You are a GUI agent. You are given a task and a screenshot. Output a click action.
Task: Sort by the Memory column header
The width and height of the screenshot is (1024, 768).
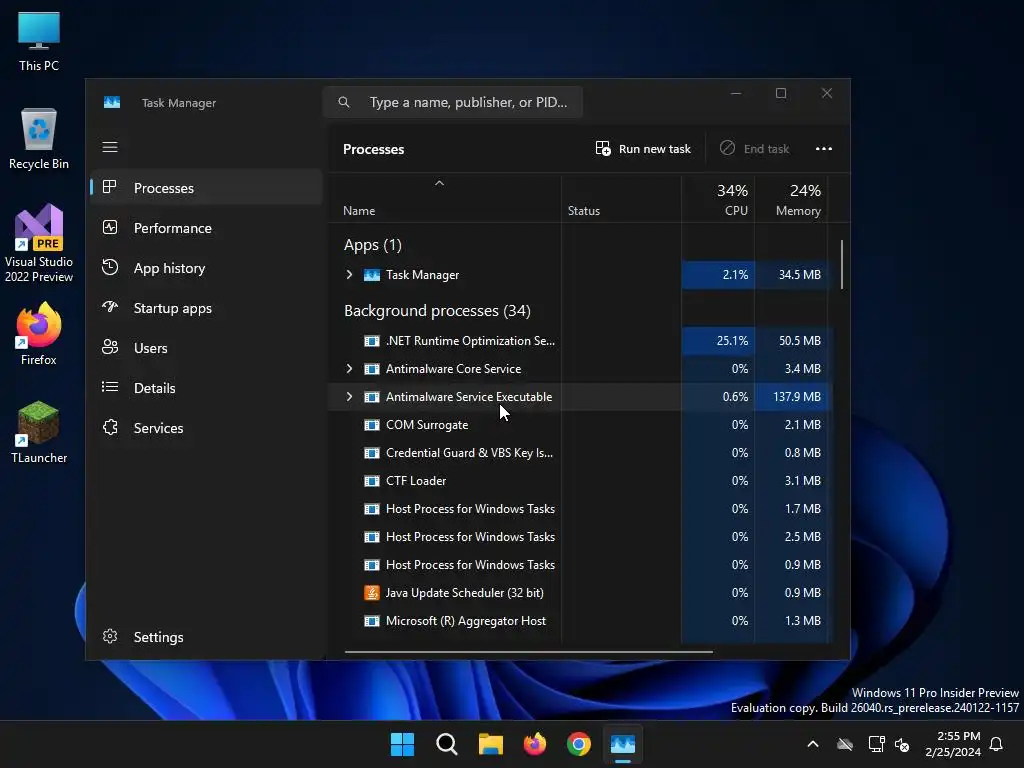point(791,199)
